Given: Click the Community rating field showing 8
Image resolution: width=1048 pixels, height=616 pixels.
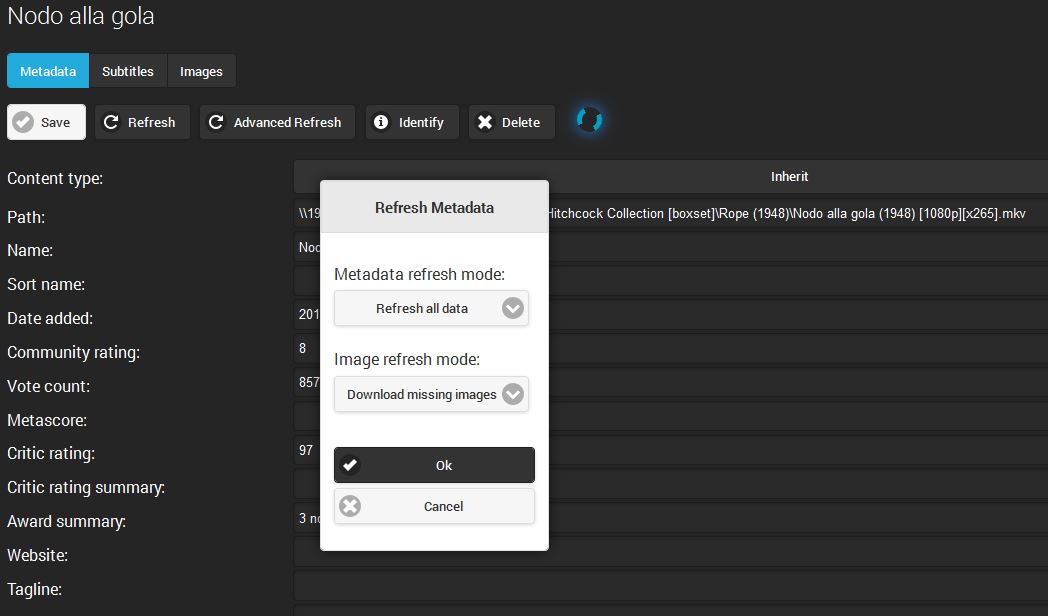Looking at the screenshot, I should tap(670, 349).
